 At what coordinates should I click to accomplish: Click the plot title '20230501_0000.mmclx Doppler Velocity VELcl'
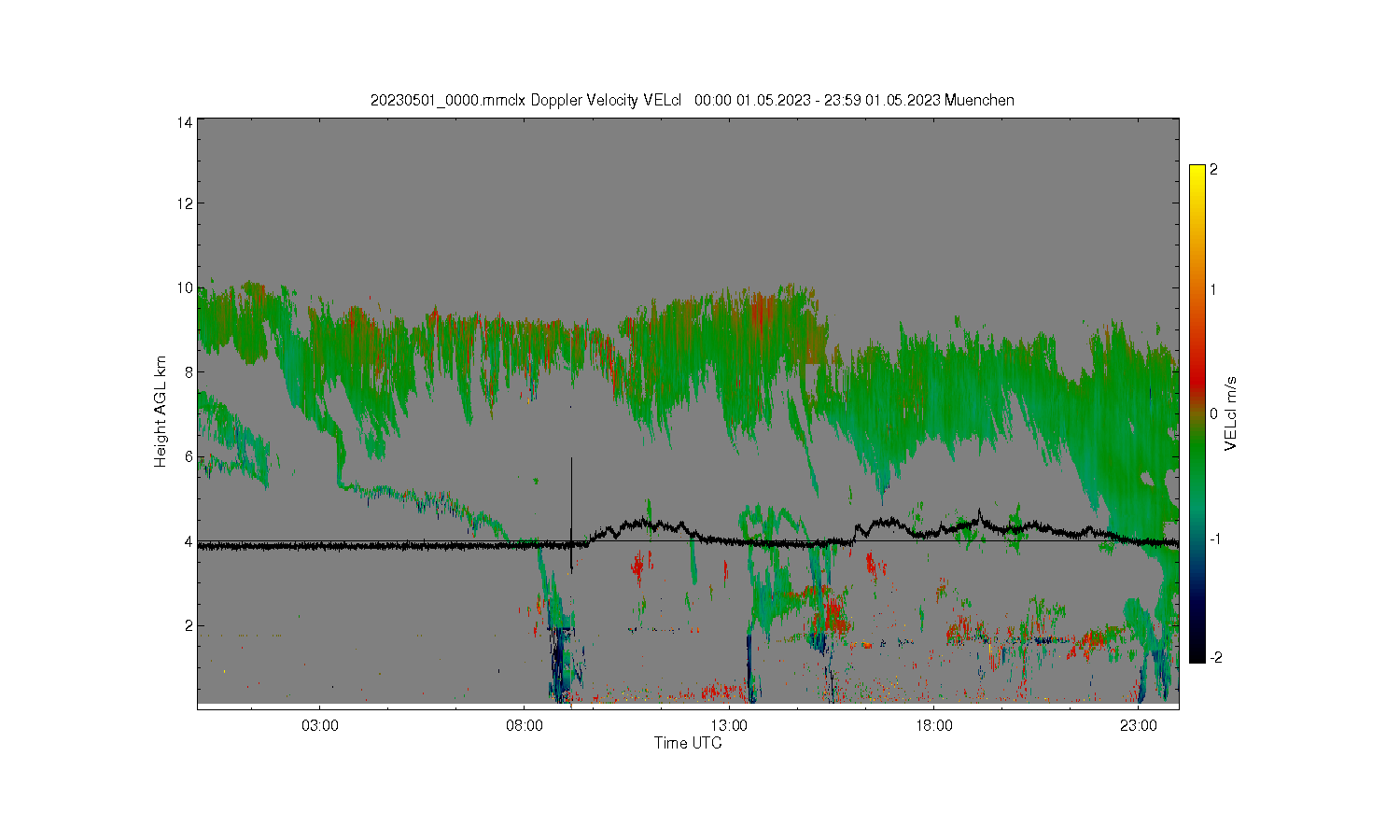pos(526,100)
